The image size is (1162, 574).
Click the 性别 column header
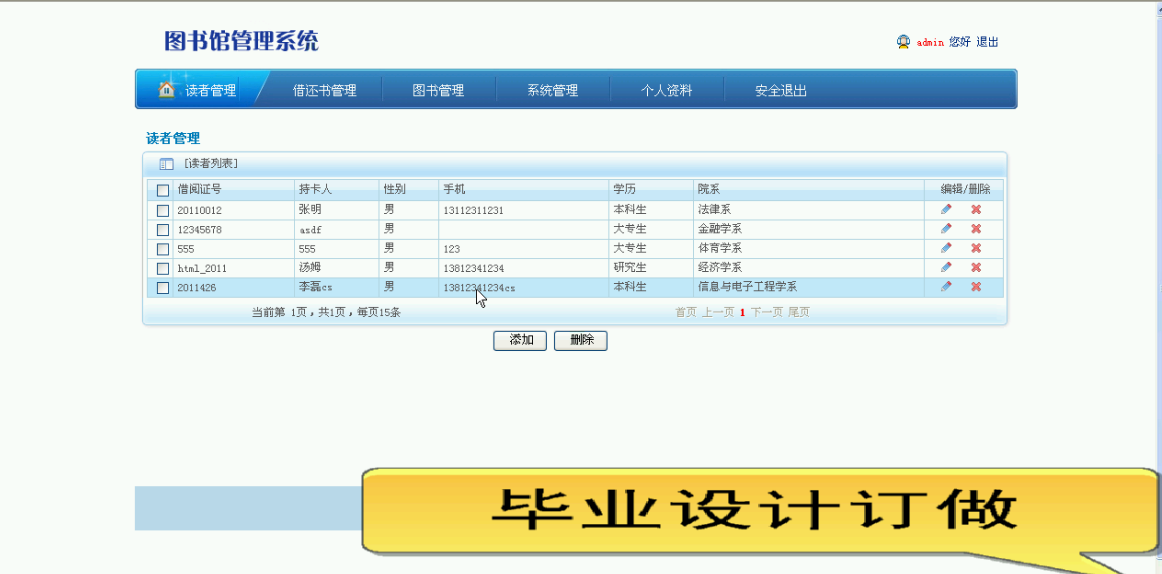394,189
